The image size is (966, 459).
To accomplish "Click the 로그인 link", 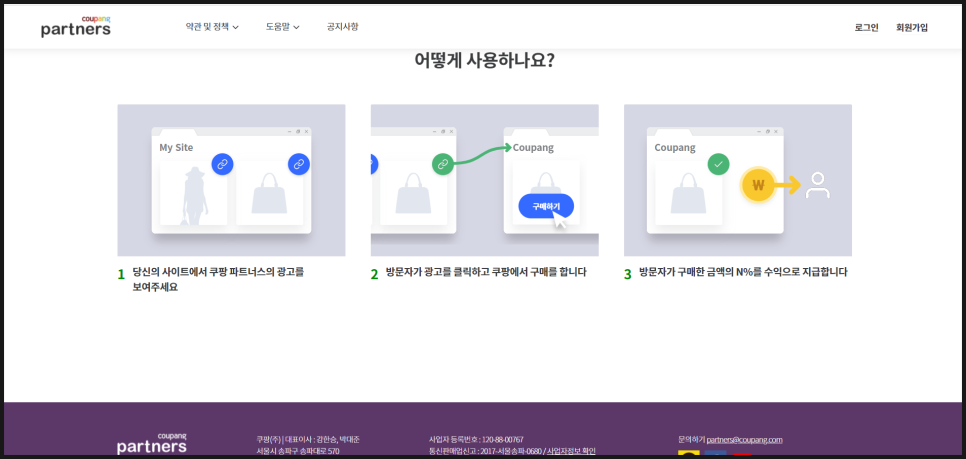I will pyautogui.click(x=866, y=28).
